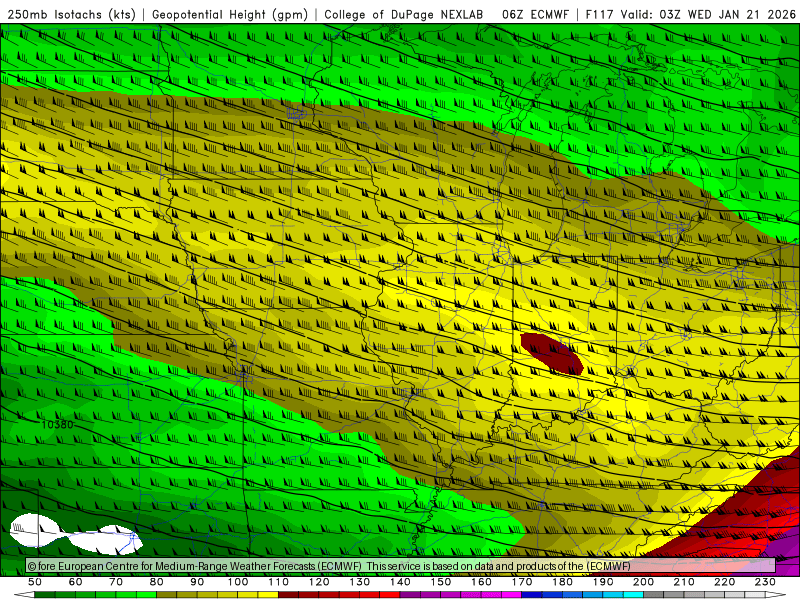Click the darkest green swatch at colorbar start
The width and height of the screenshot is (800, 600).
coord(45,595)
